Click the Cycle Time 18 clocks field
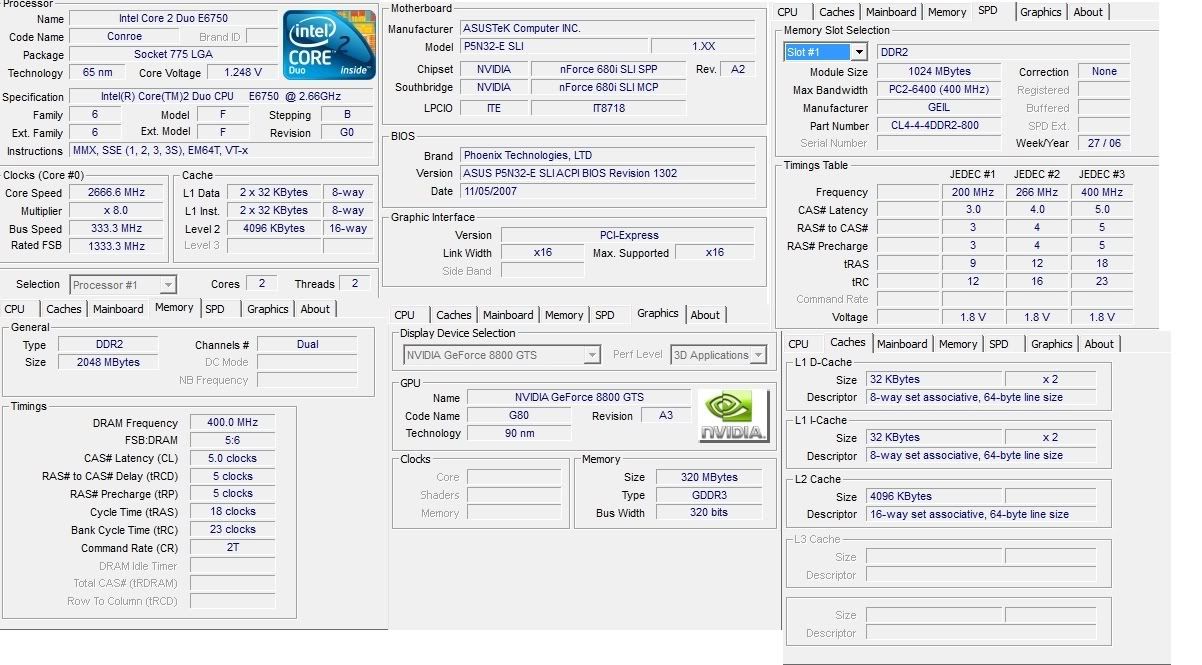The image size is (1202, 665). (233, 511)
